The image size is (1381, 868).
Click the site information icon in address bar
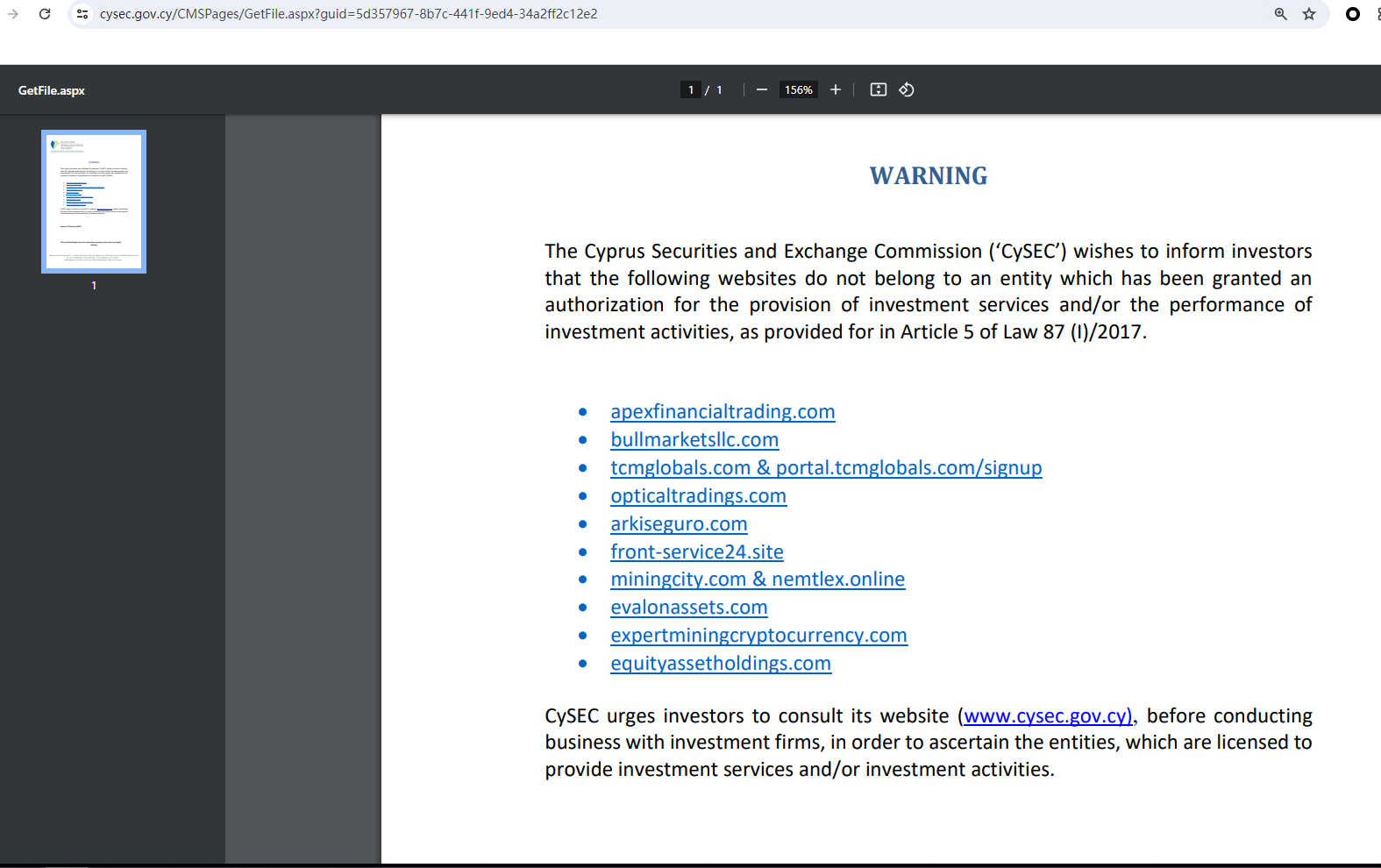(82, 14)
